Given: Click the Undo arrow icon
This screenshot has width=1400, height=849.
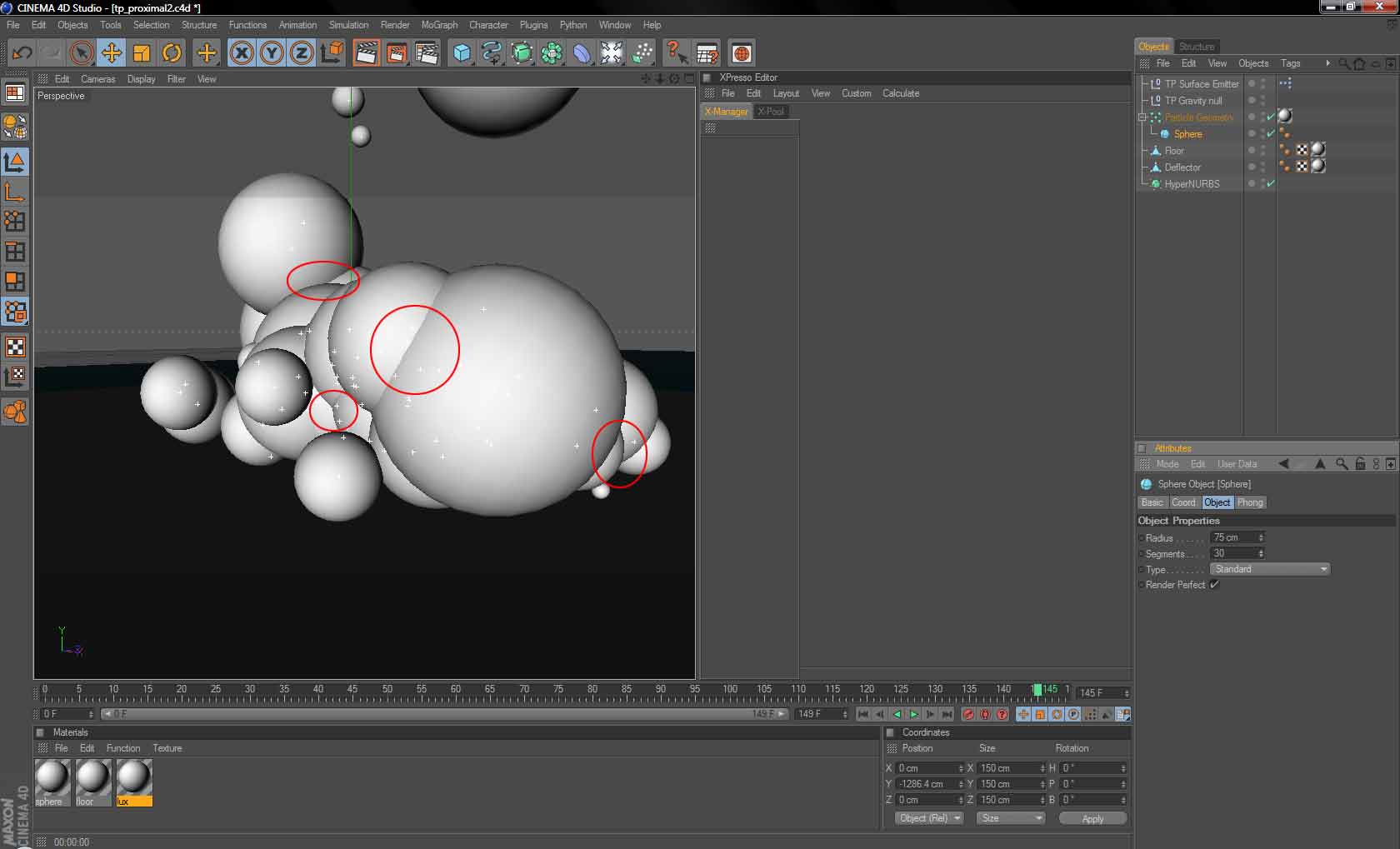Looking at the screenshot, I should (22, 53).
